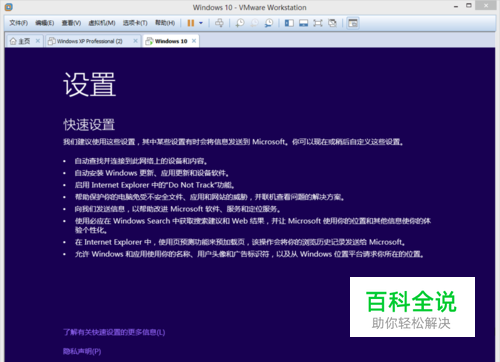The image size is (500, 362).
Task: Click the console view icon at toolbar end
Action: [x=353, y=23]
